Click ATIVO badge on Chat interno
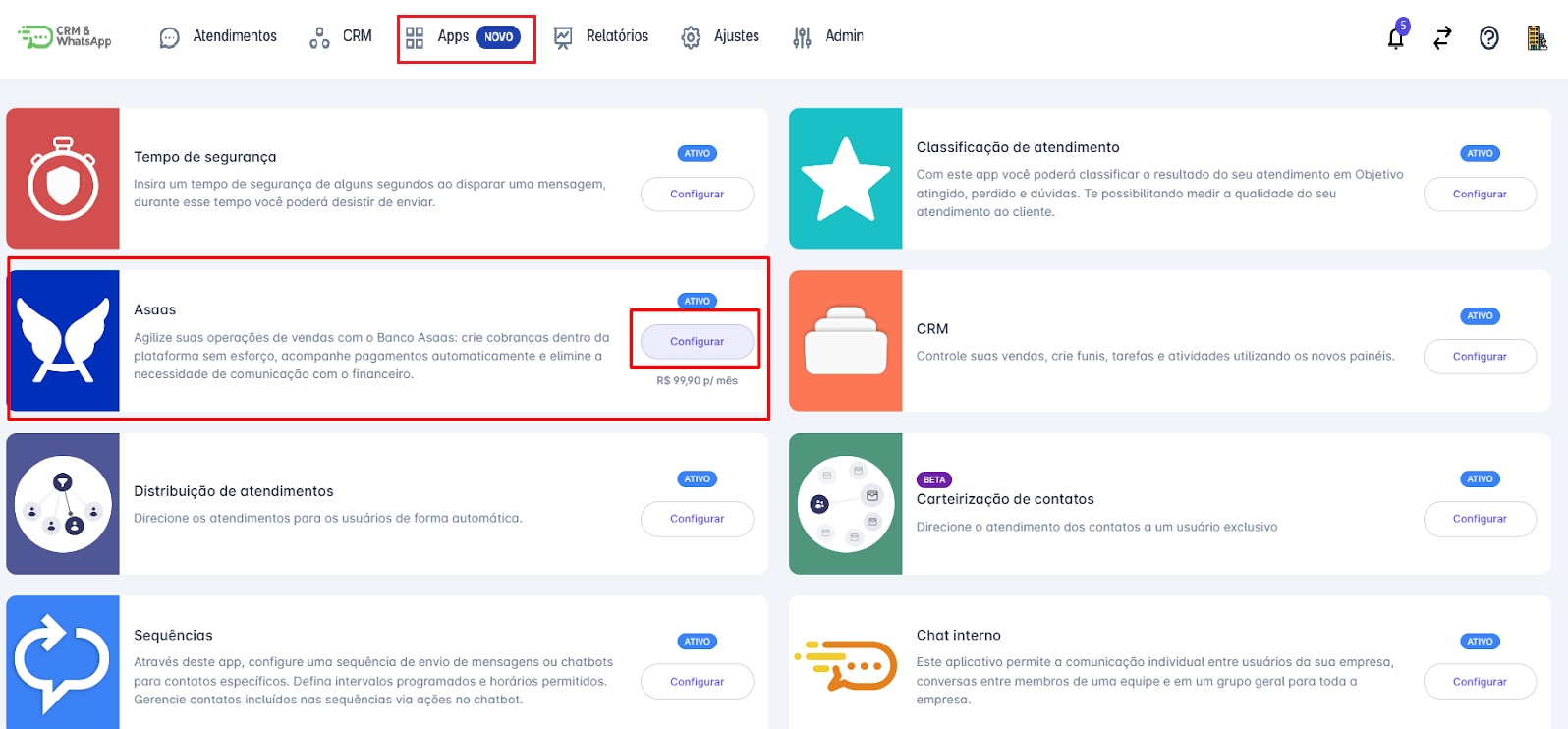The width and height of the screenshot is (1568, 729). [x=1480, y=642]
